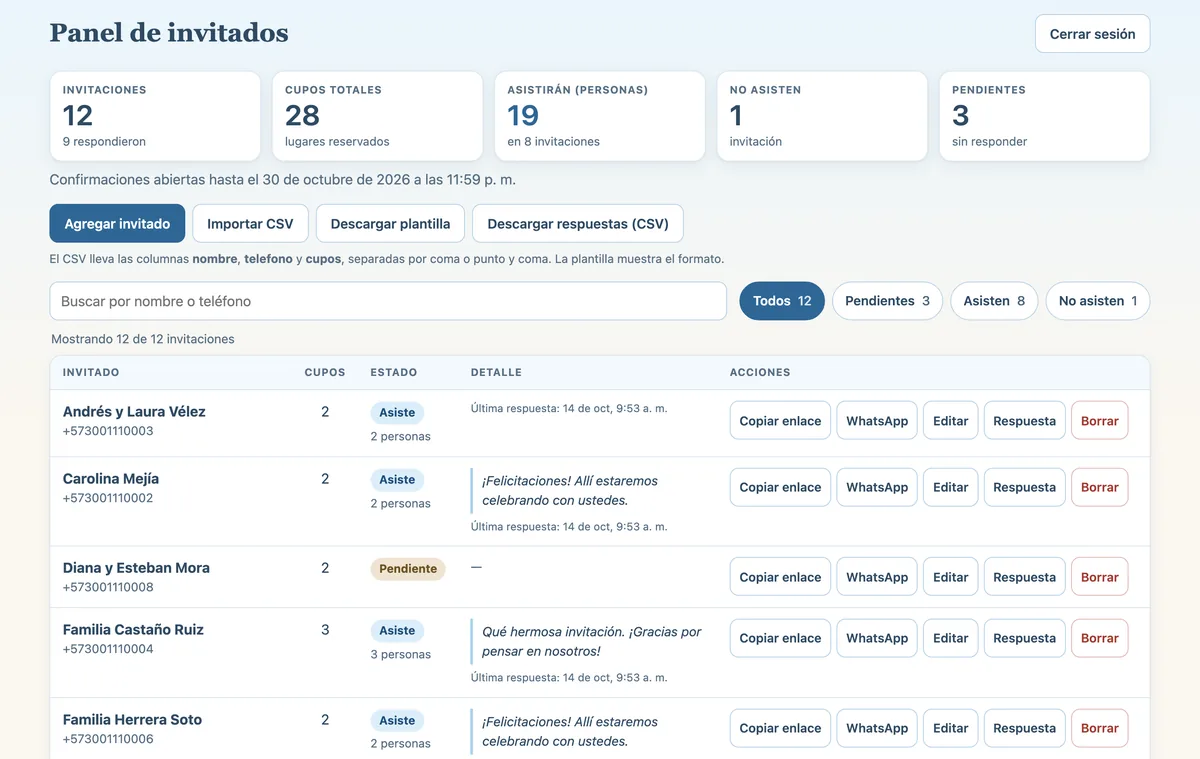Click Borrar on Familia Castaño Ruiz row
The width and height of the screenshot is (1200, 759).
click(1099, 638)
